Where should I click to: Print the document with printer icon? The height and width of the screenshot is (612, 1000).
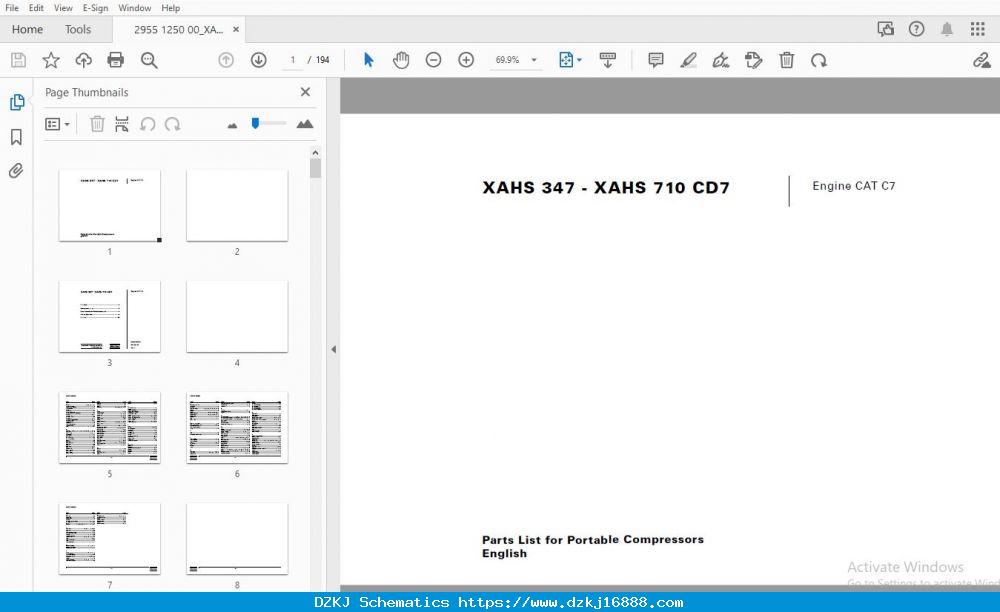[115, 60]
